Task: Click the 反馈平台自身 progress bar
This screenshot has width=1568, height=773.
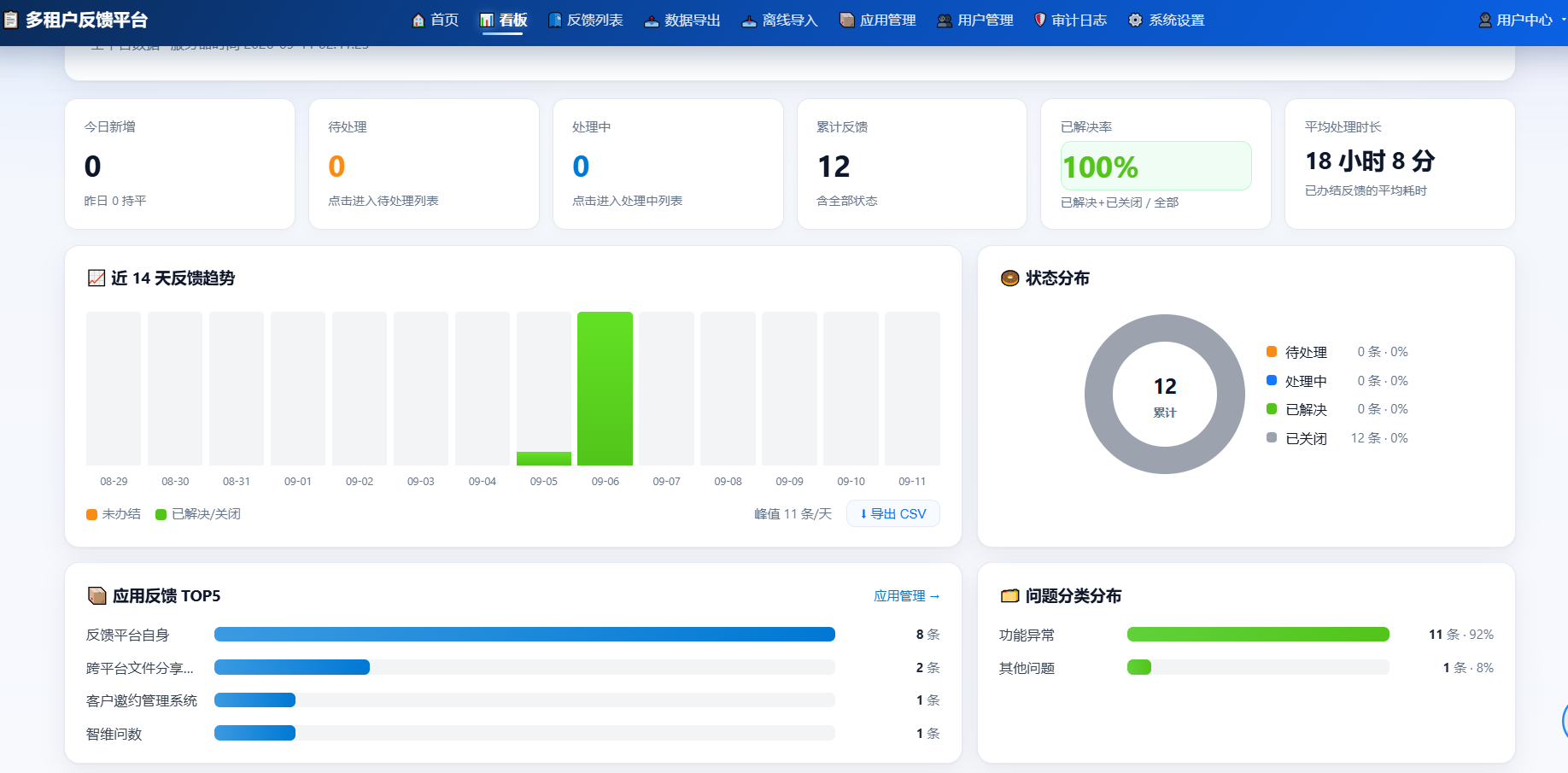Action: coord(524,634)
